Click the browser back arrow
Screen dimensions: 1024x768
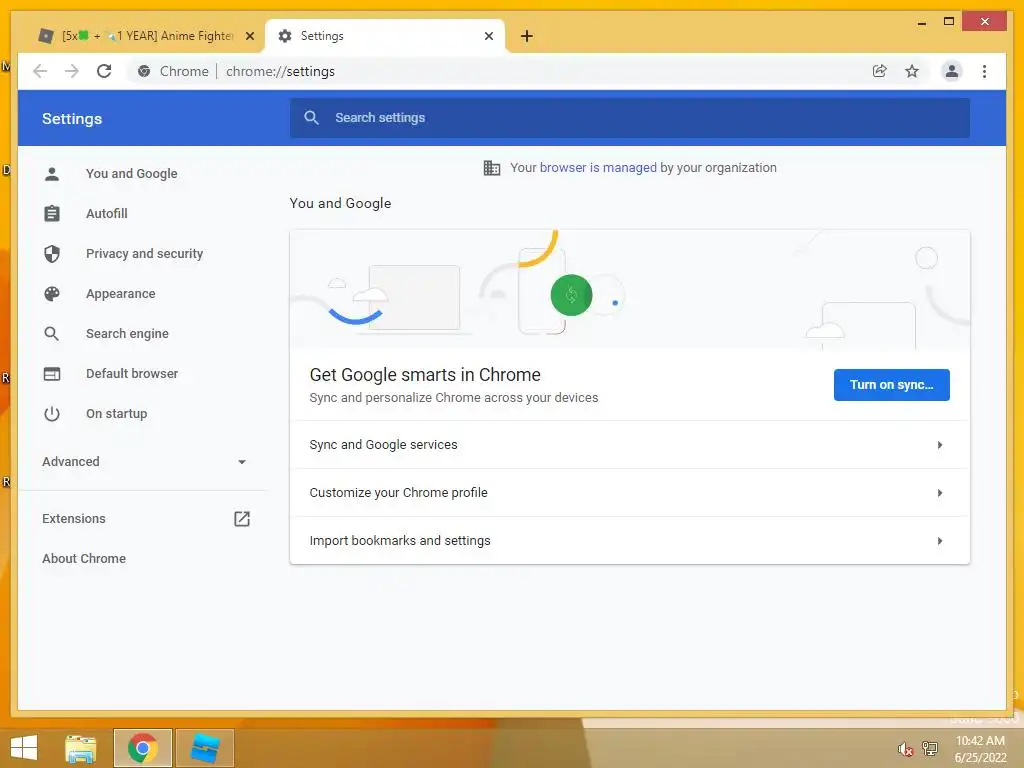pos(40,71)
